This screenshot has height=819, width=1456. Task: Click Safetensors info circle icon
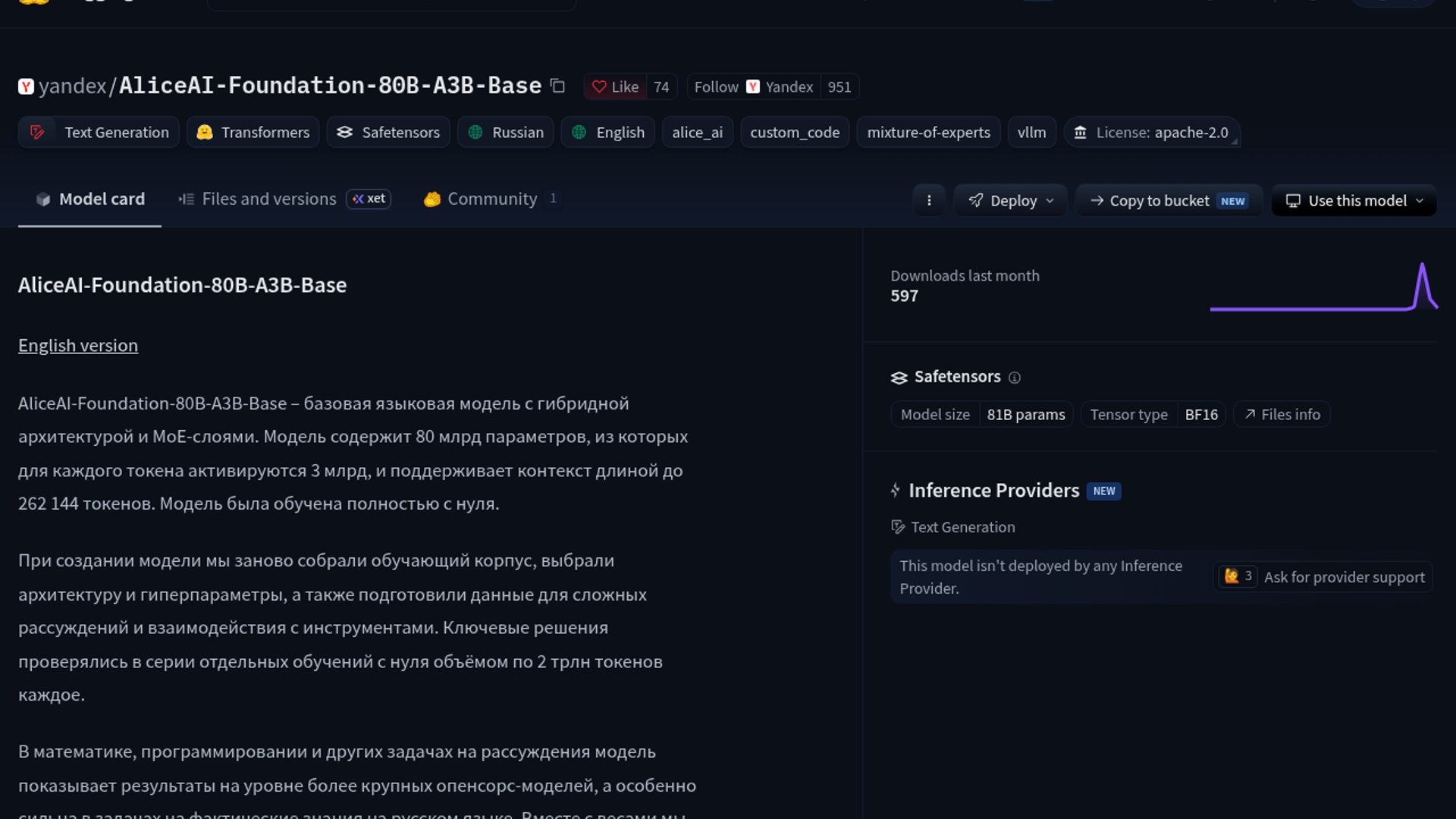[x=1015, y=378]
